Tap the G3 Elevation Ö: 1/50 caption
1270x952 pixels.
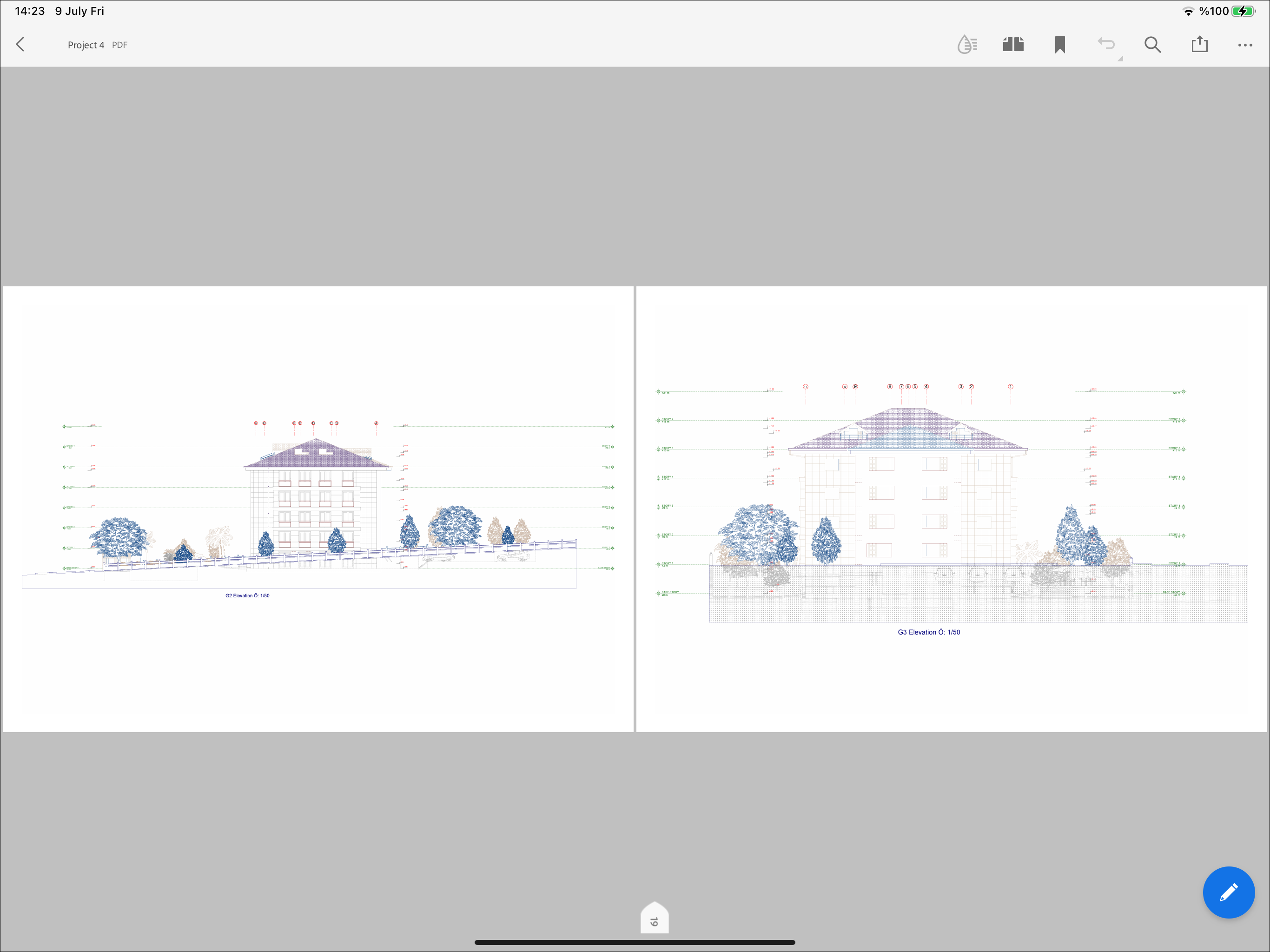click(928, 632)
